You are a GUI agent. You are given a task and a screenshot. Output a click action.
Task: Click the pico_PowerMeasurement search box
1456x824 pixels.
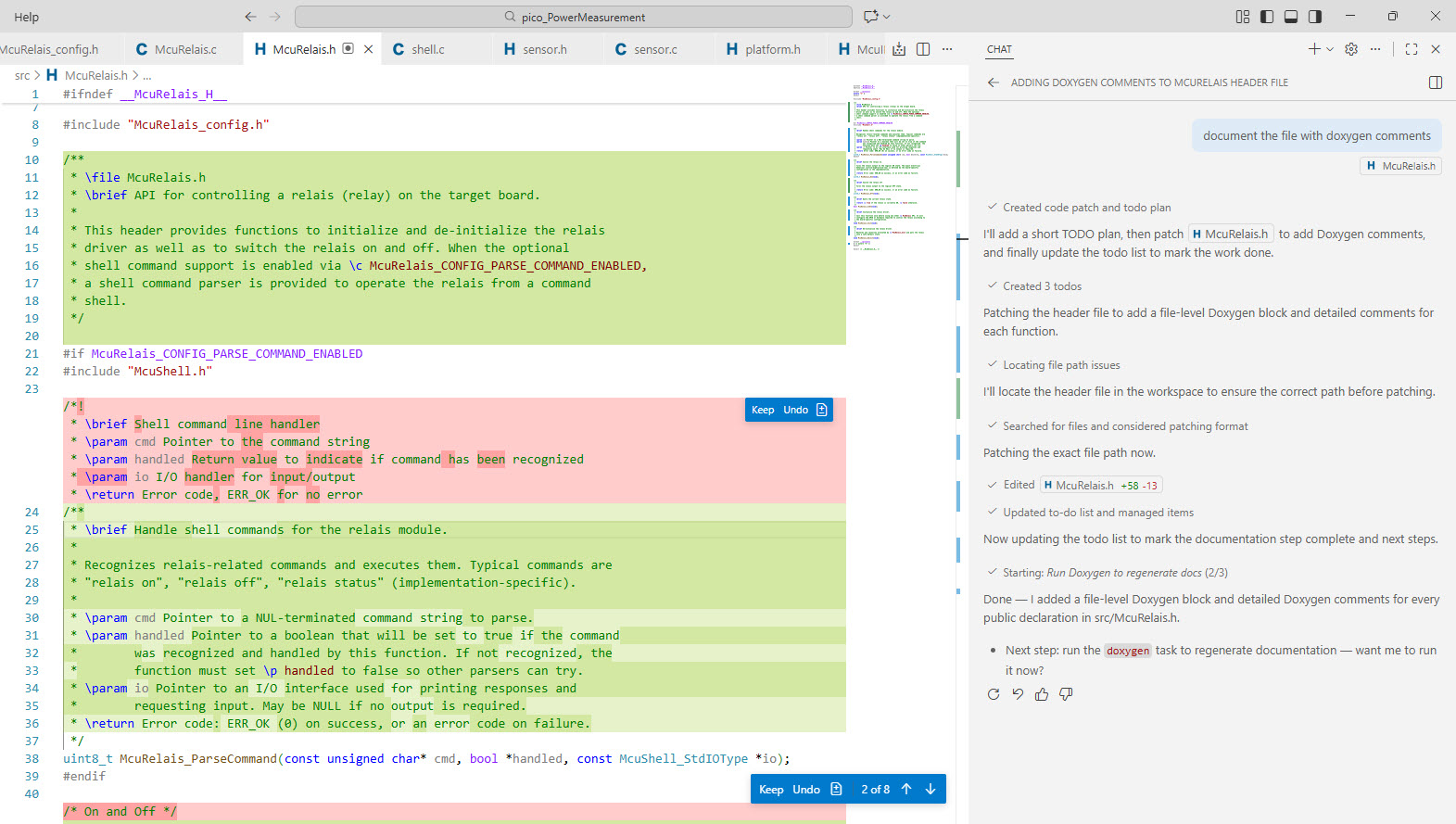tap(573, 17)
